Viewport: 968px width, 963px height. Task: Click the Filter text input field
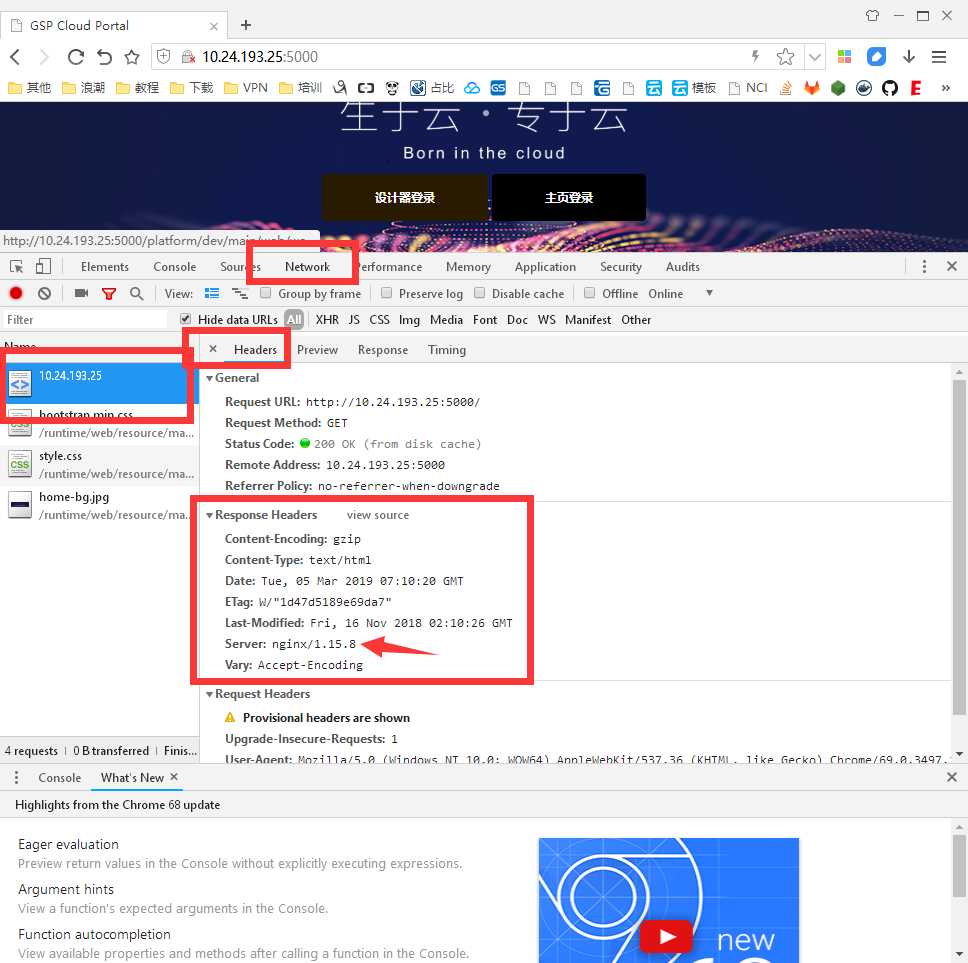click(x=85, y=320)
